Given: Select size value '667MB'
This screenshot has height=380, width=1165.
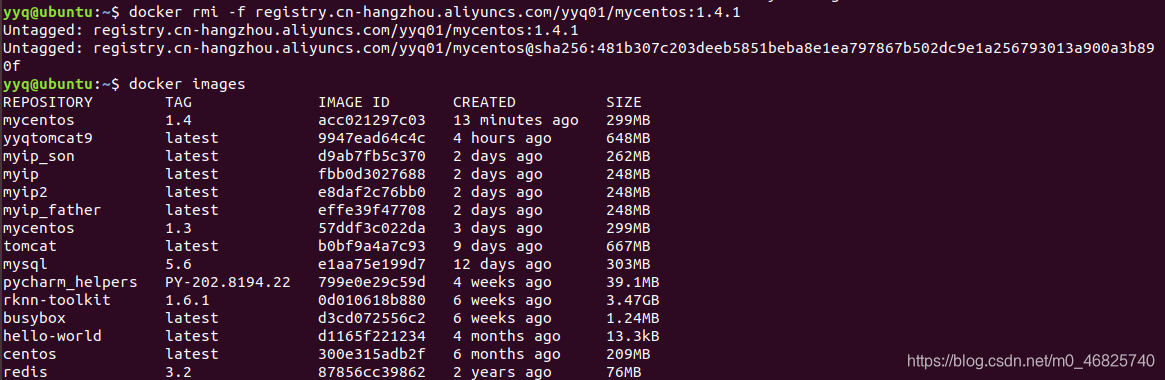Looking at the screenshot, I should pos(628,245).
